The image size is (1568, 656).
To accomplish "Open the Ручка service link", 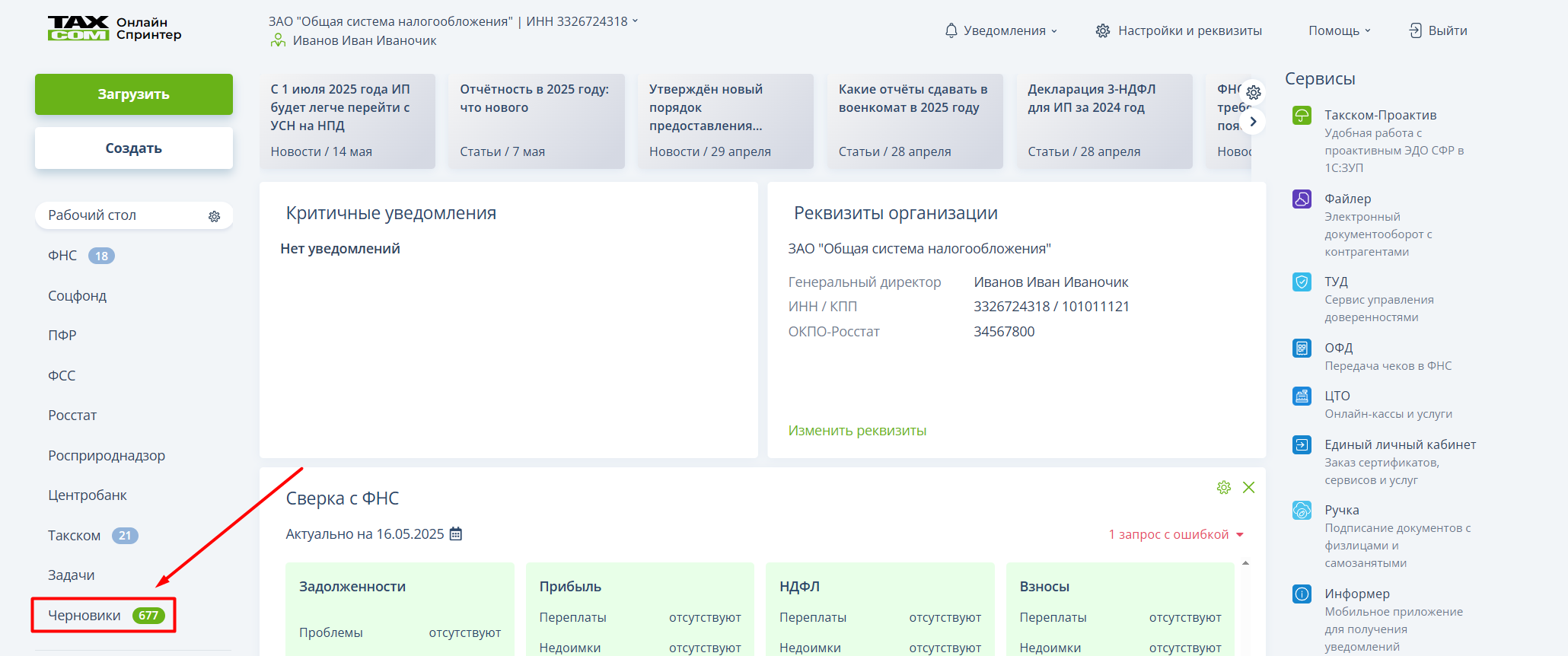I will [1342, 510].
